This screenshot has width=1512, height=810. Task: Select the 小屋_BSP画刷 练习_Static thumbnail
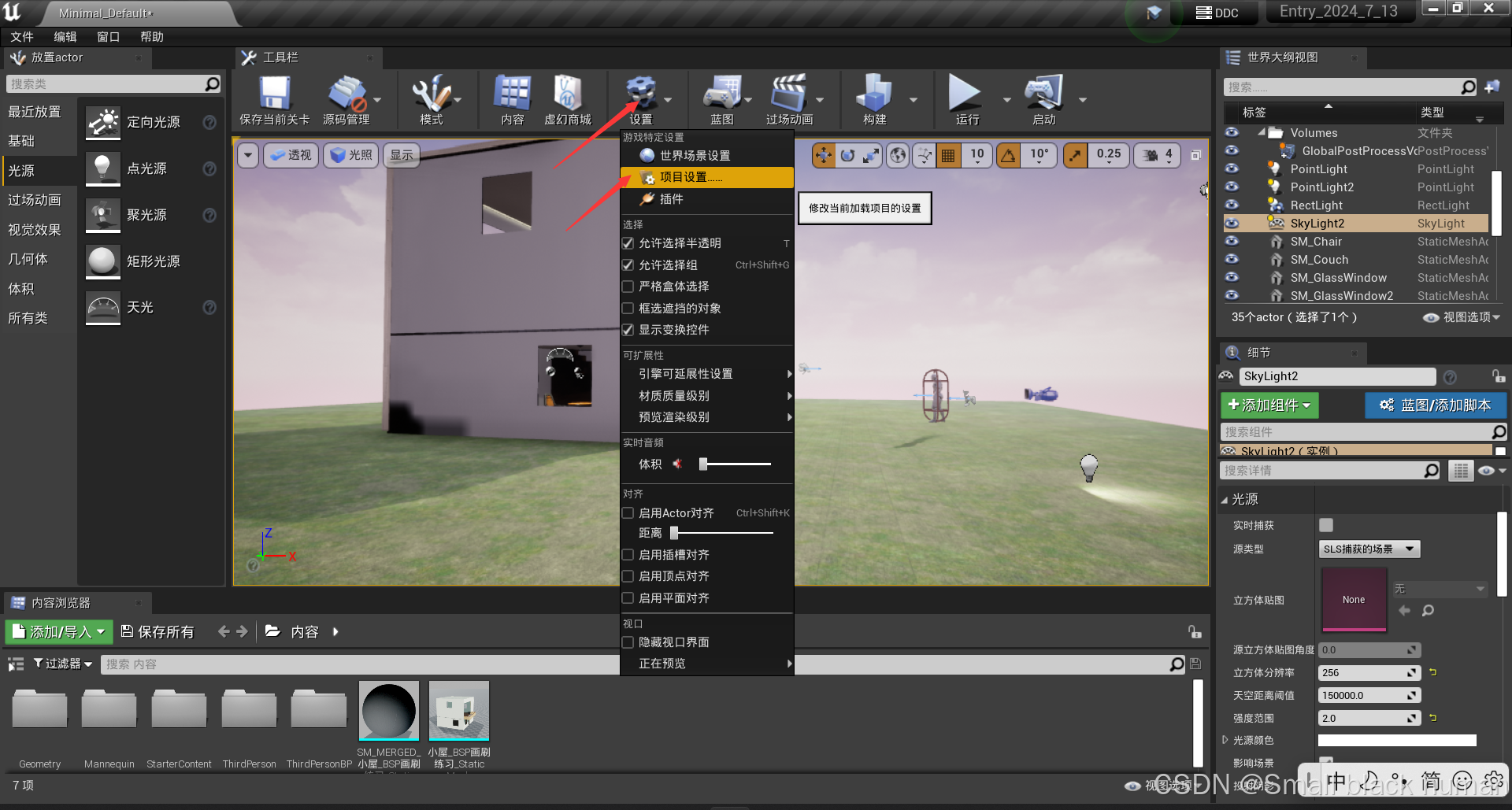click(x=459, y=712)
